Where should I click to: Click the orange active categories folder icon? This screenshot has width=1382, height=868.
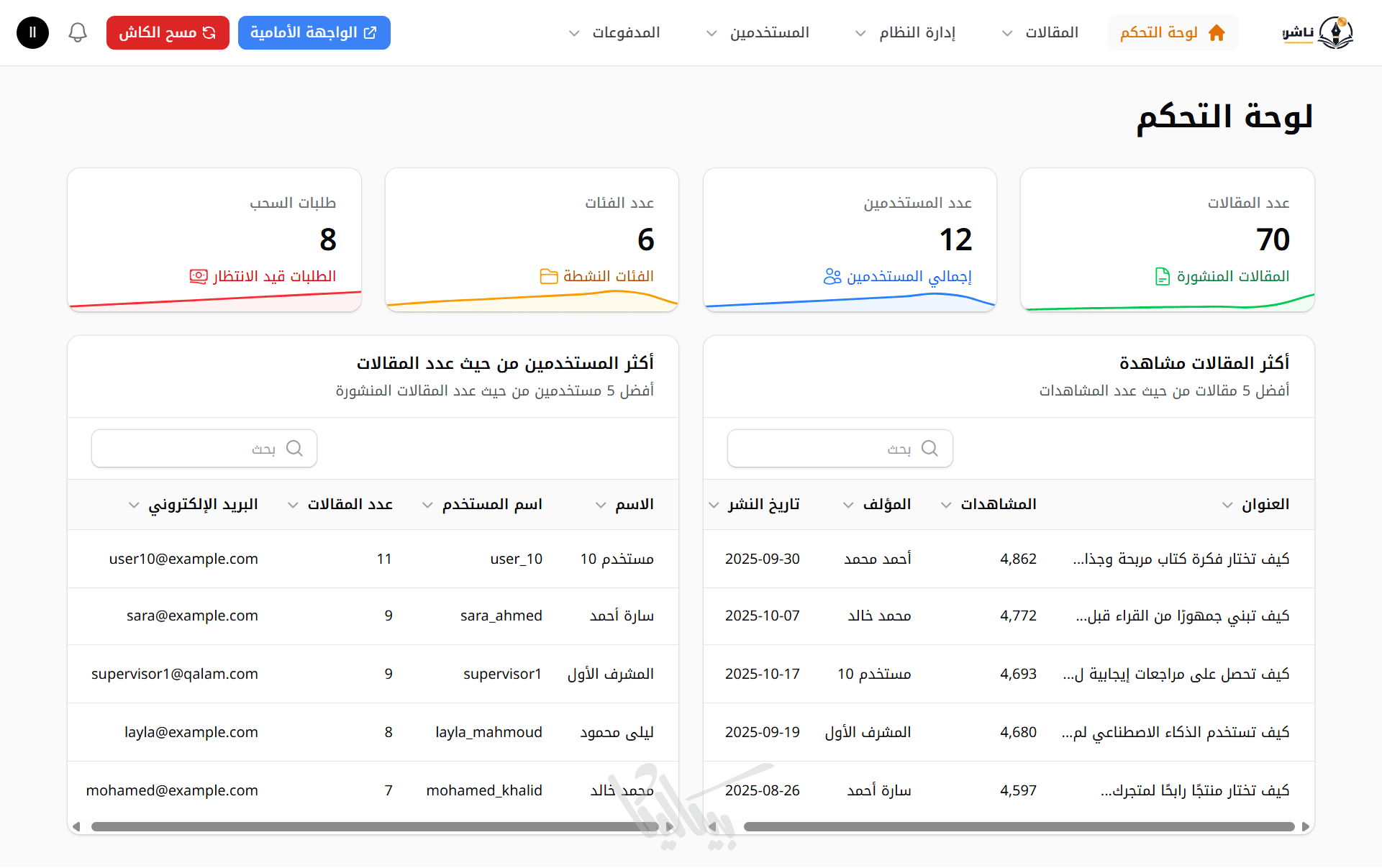[x=549, y=276]
